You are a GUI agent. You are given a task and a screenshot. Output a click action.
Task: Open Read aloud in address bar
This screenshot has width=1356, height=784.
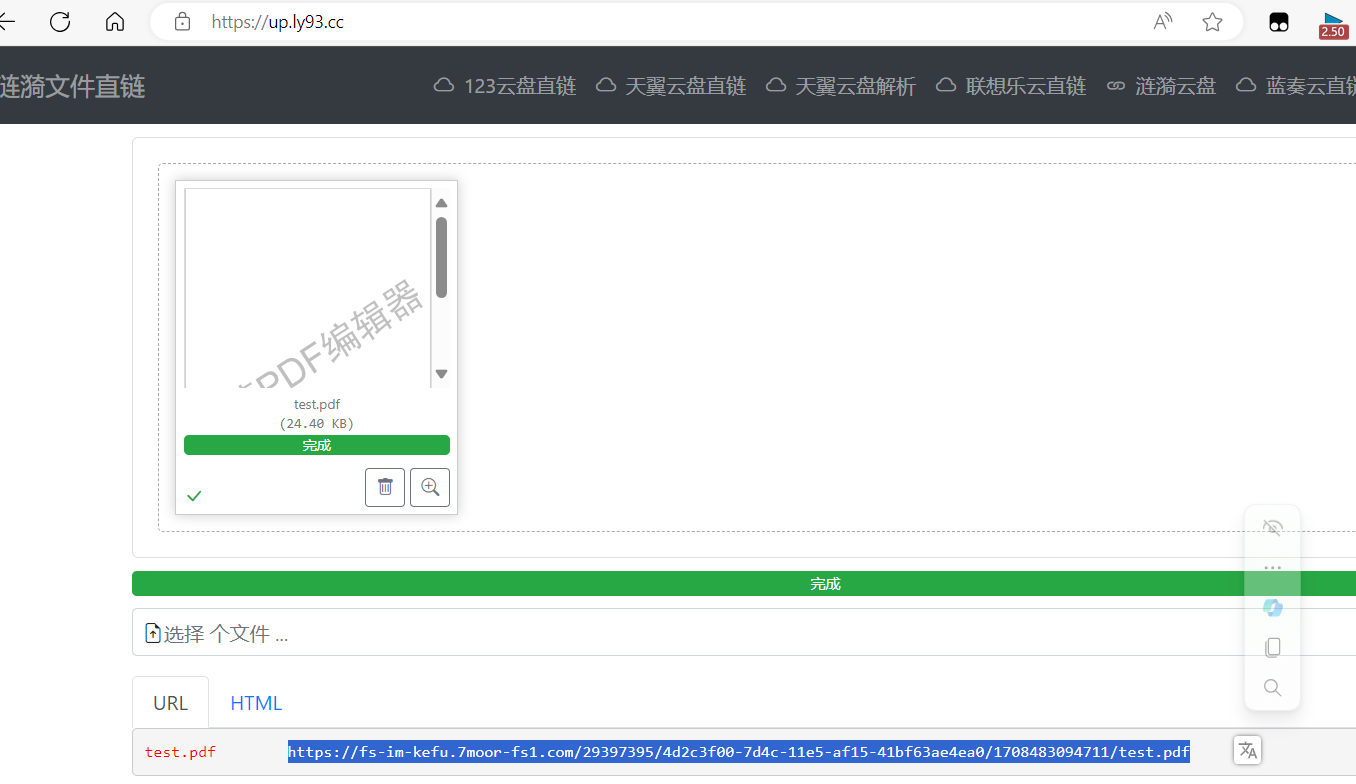click(x=1163, y=22)
